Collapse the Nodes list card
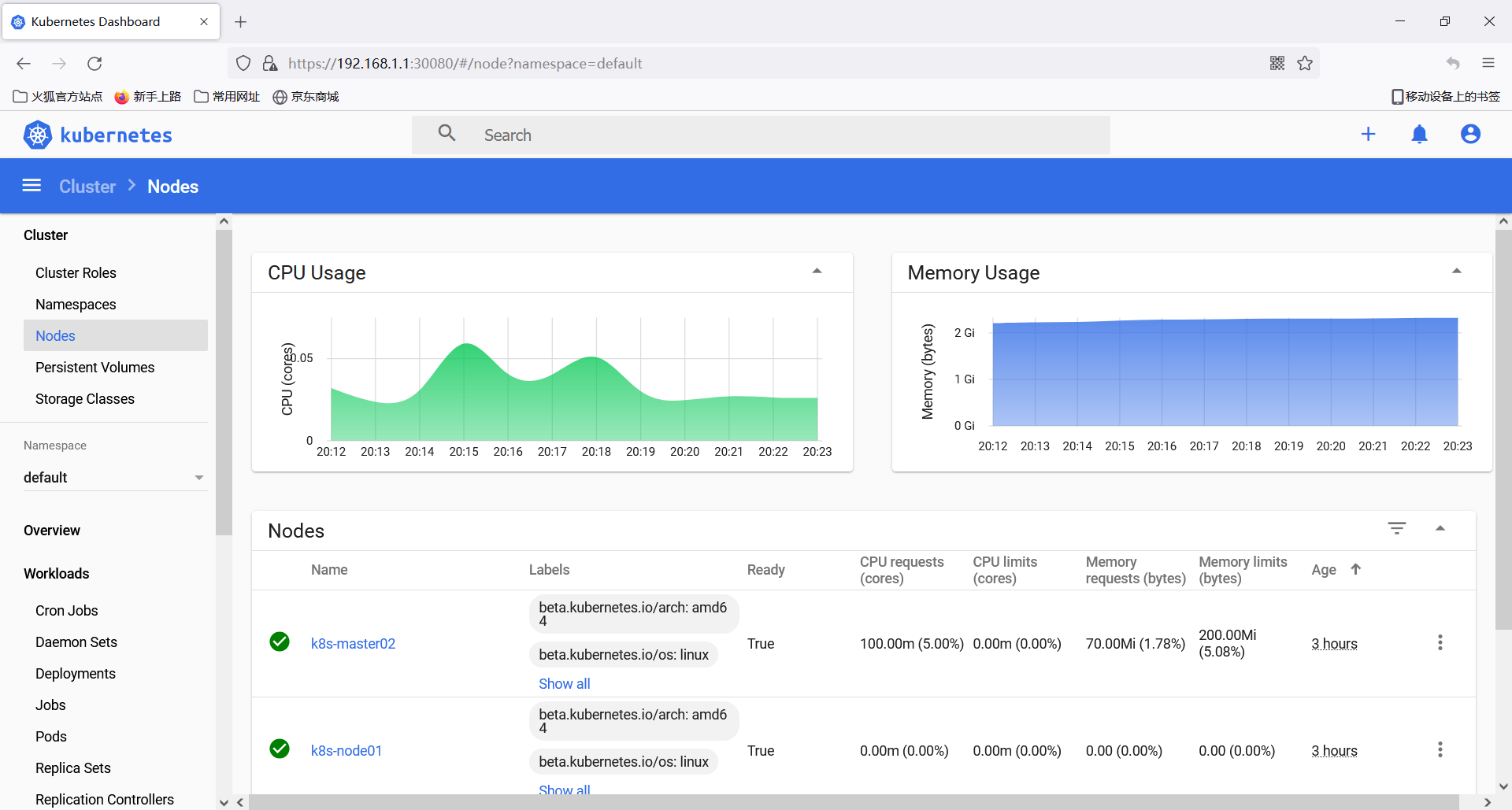 coord(1440,528)
